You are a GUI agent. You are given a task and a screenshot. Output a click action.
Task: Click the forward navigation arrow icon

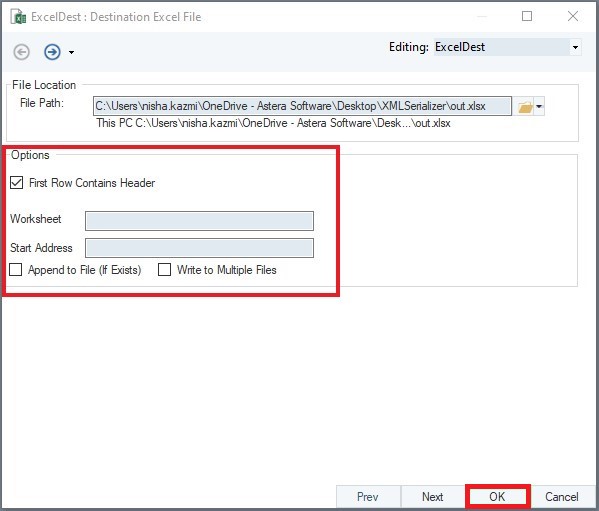pyautogui.click(x=52, y=52)
